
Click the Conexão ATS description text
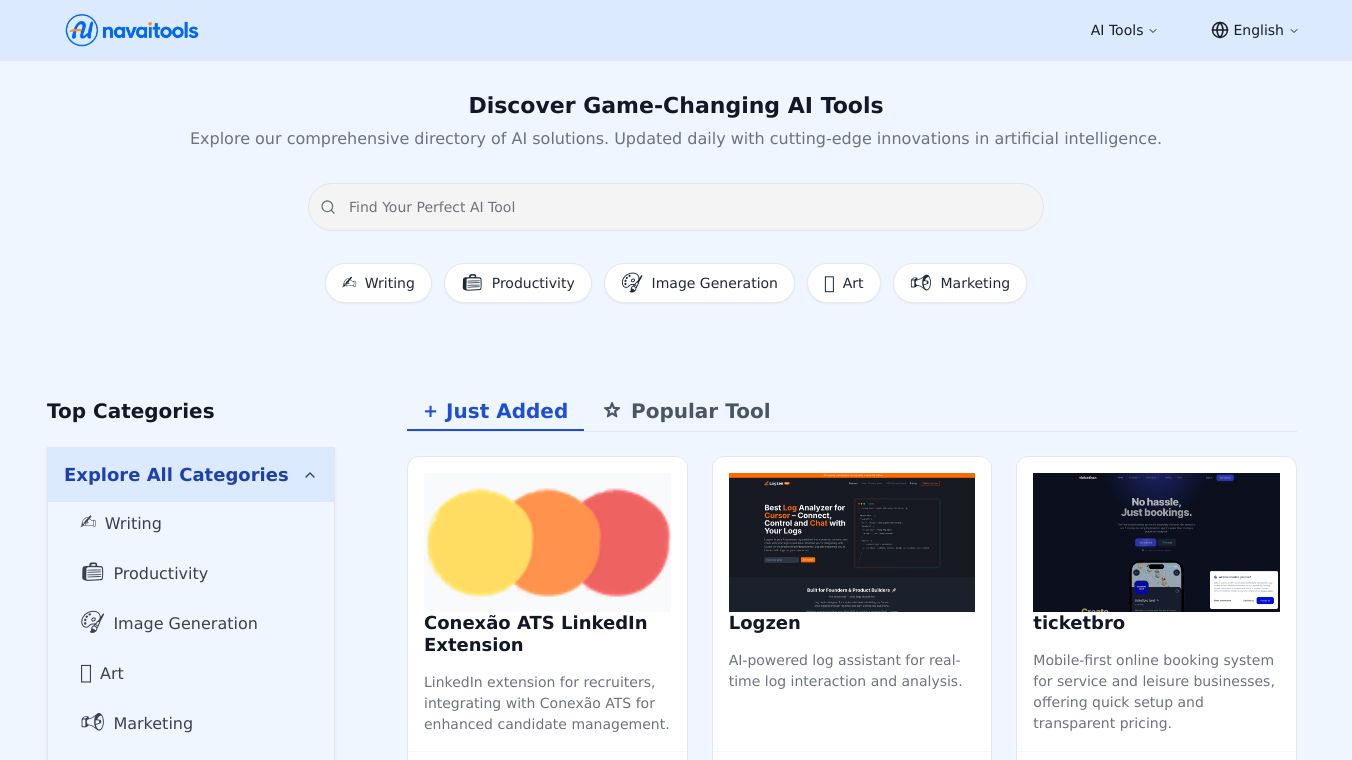pos(547,703)
